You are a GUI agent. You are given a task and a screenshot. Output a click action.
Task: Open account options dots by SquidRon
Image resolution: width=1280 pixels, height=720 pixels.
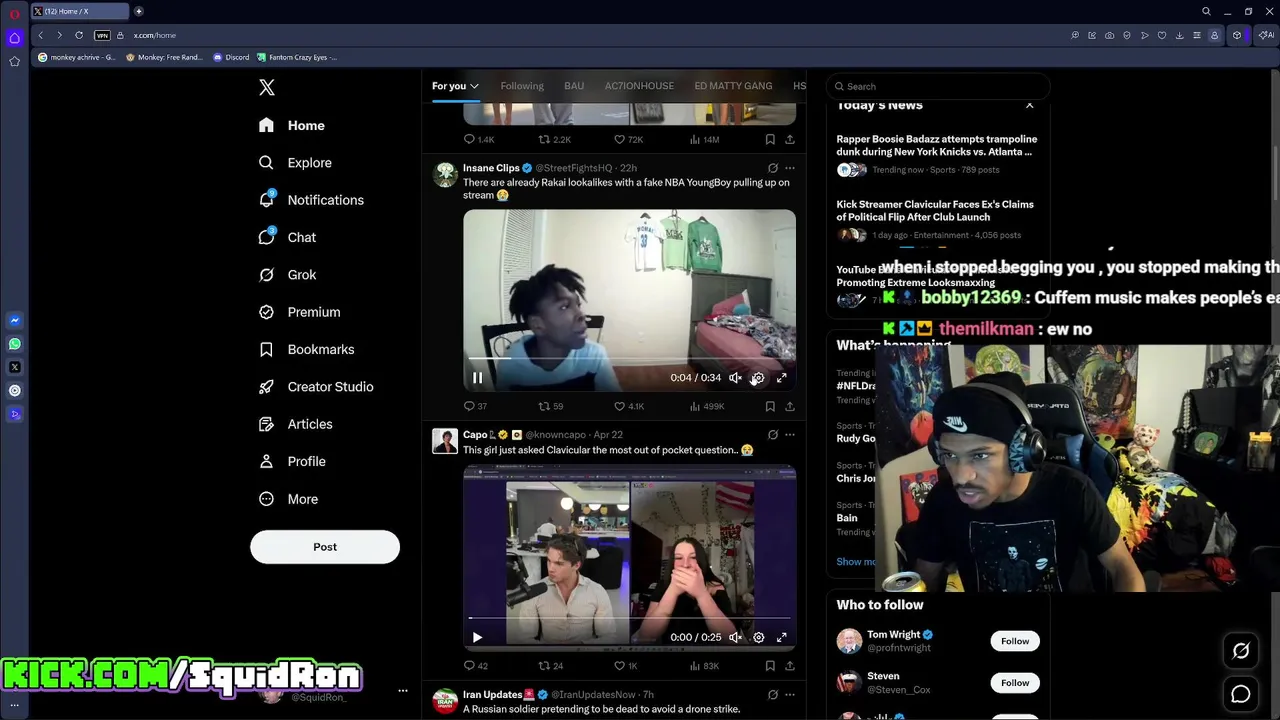tap(403, 691)
